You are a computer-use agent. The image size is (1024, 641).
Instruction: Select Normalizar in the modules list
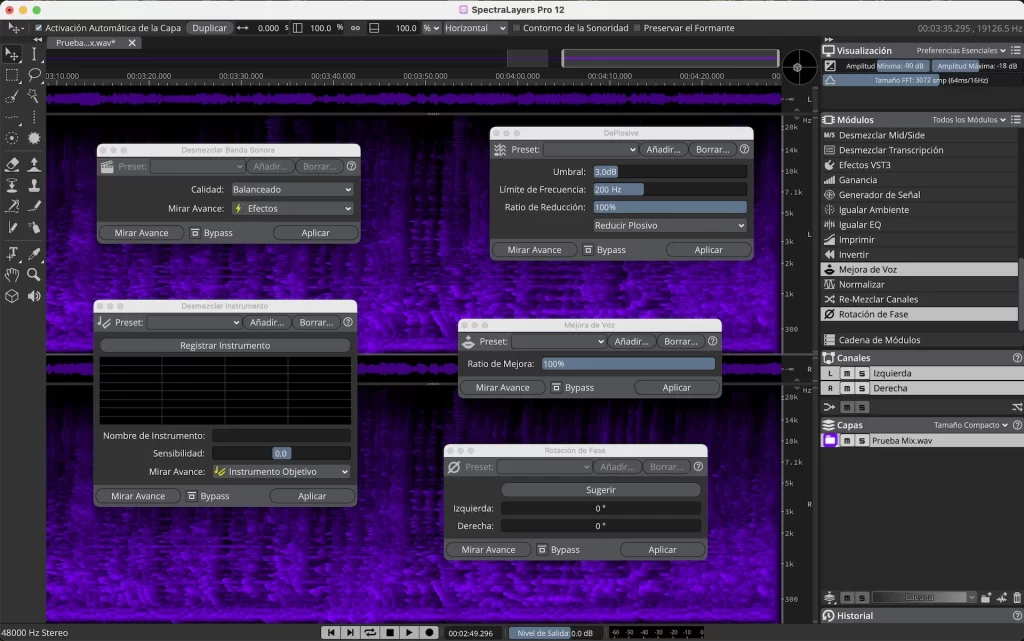(861, 284)
